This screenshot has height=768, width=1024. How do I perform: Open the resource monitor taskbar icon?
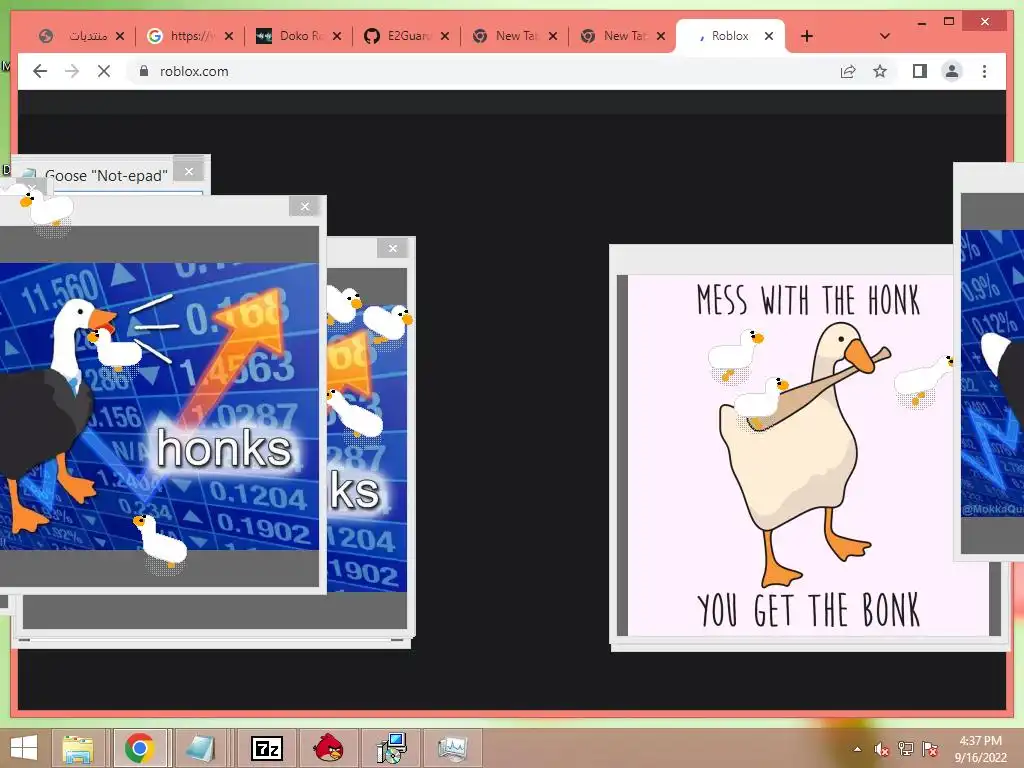(x=453, y=748)
